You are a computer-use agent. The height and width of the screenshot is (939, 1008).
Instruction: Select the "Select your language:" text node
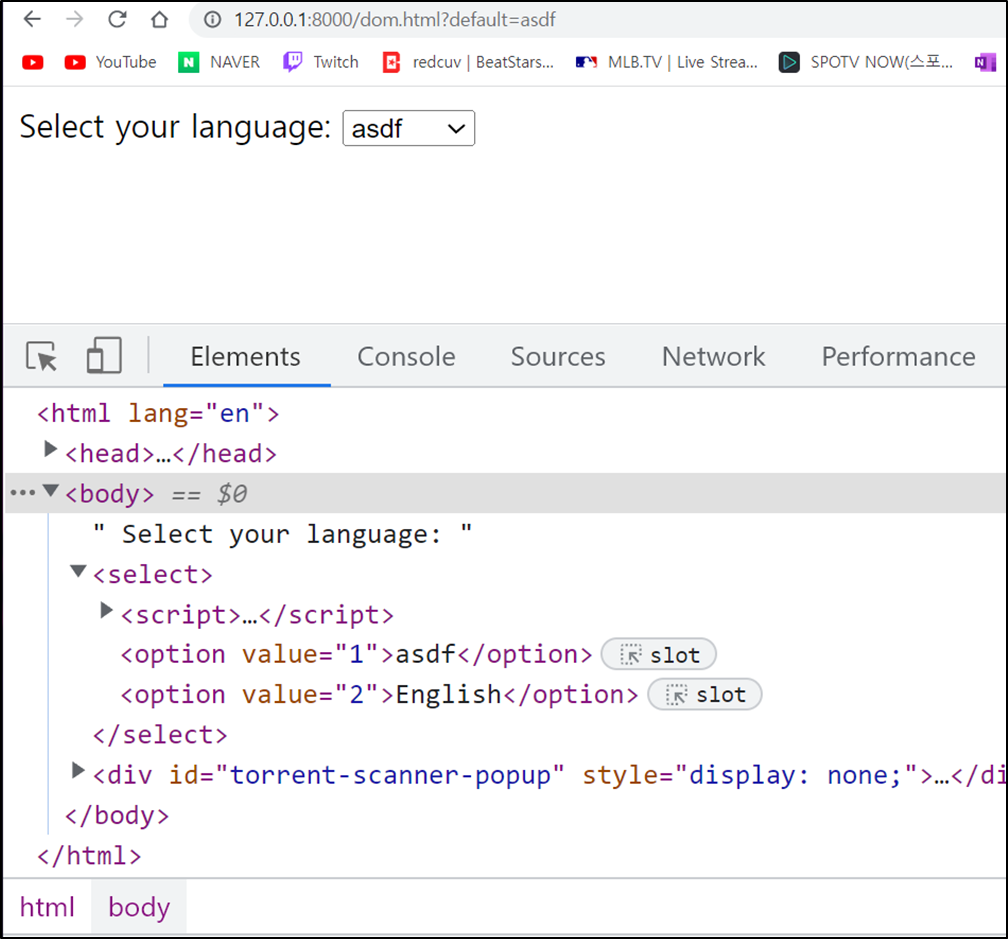(282, 534)
